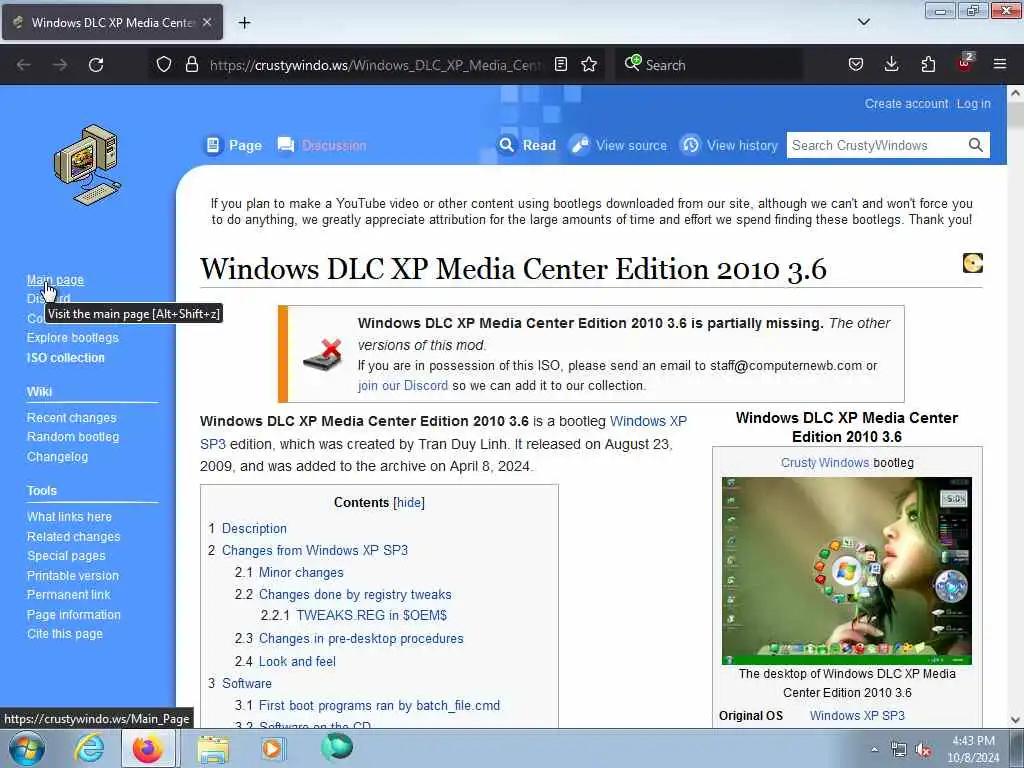Click the green globe taskbar icon

pos(337,747)
